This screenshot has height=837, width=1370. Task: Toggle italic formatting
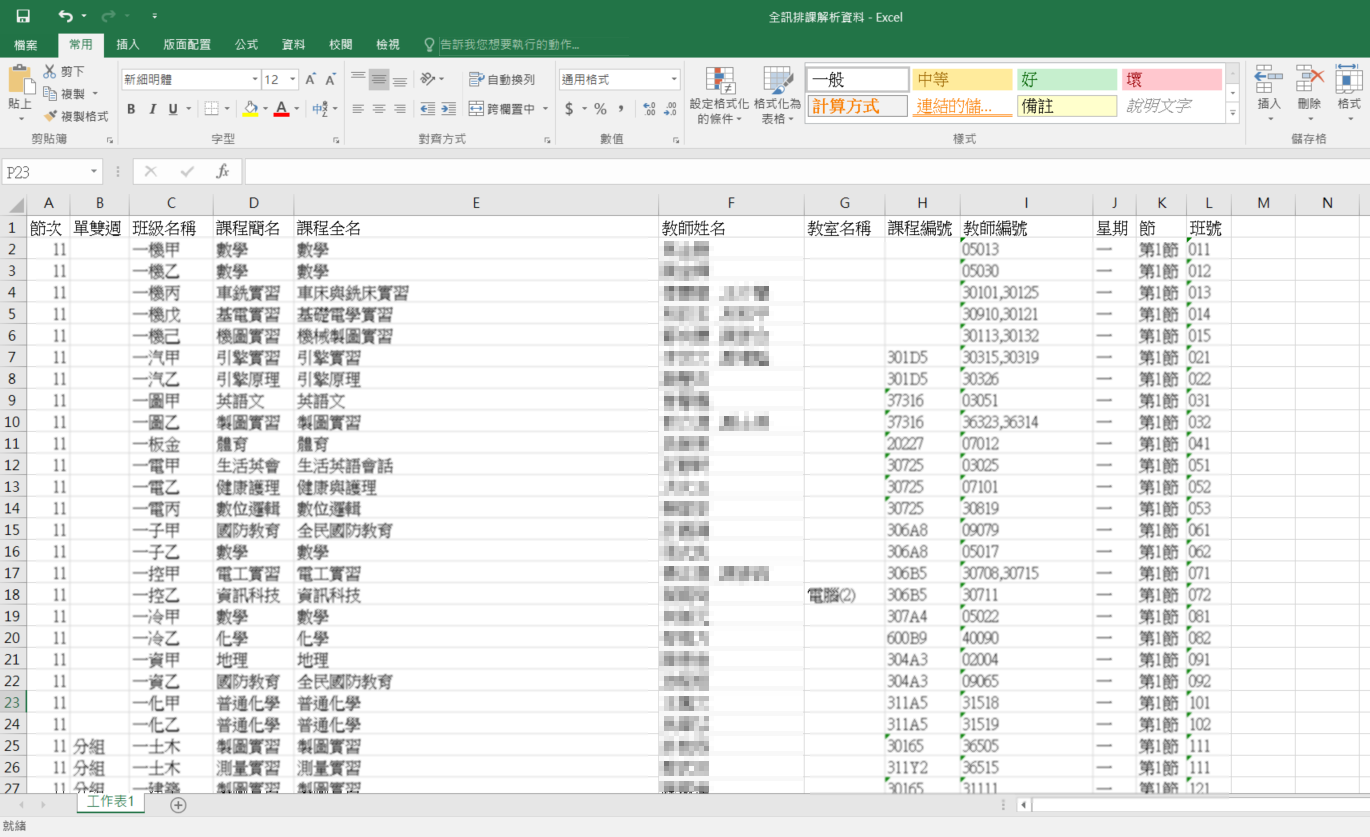click(152, 109)
